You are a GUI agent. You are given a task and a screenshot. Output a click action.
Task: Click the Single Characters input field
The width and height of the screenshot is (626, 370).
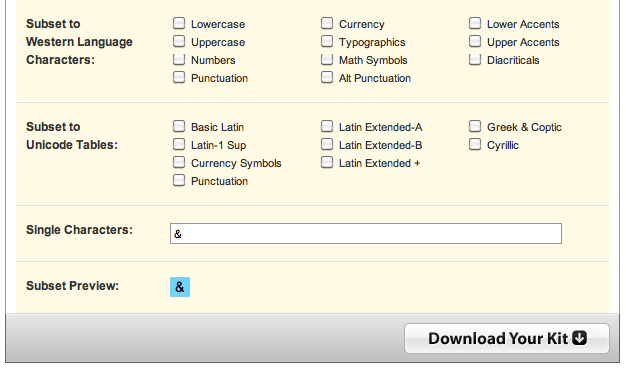tap(366, 233)
